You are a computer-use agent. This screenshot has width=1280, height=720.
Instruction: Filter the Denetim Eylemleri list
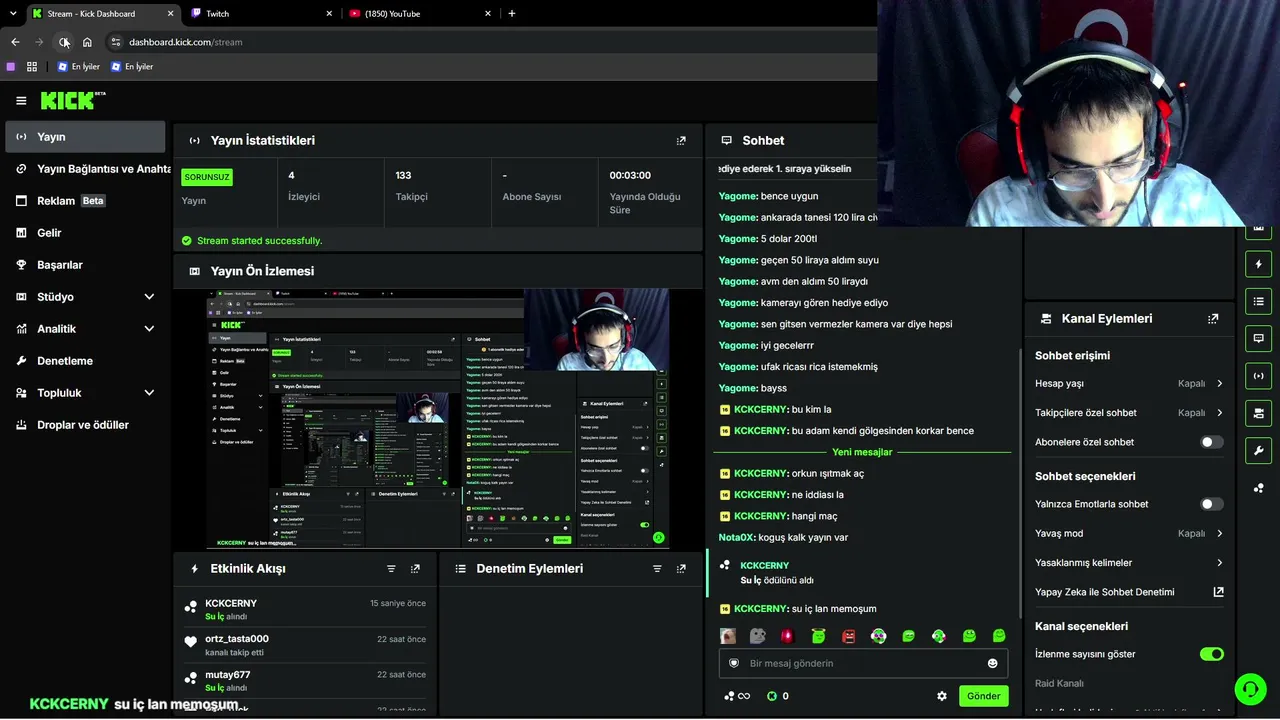tap(657, 569)
